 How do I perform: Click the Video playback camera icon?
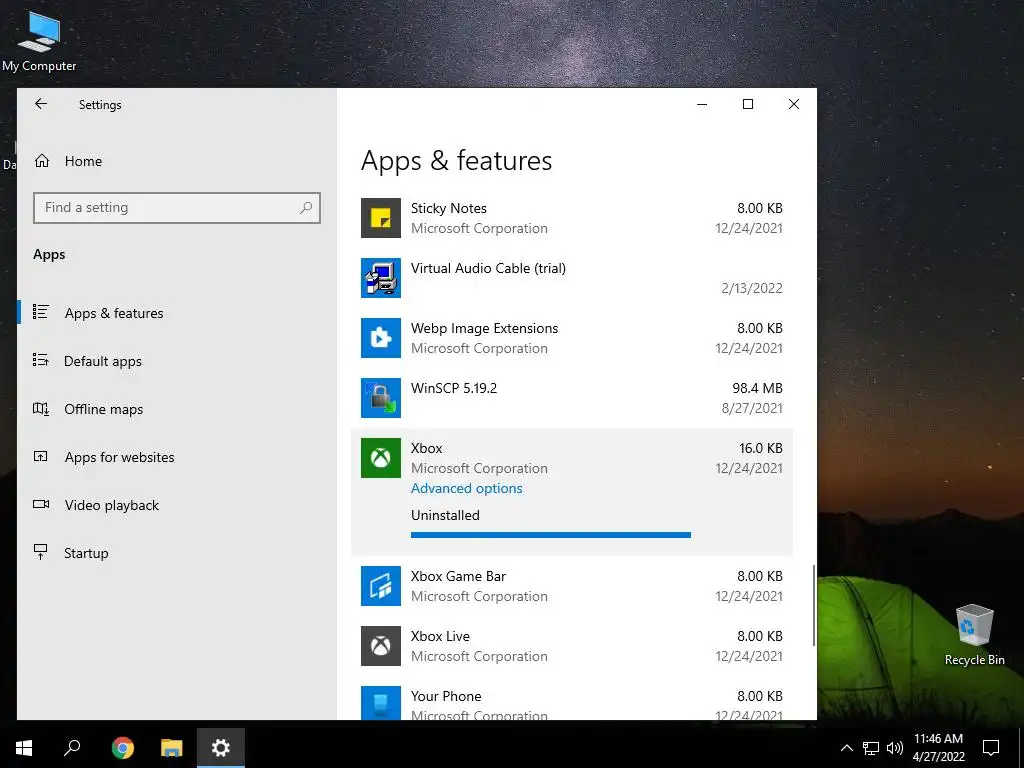click(40, 504)
